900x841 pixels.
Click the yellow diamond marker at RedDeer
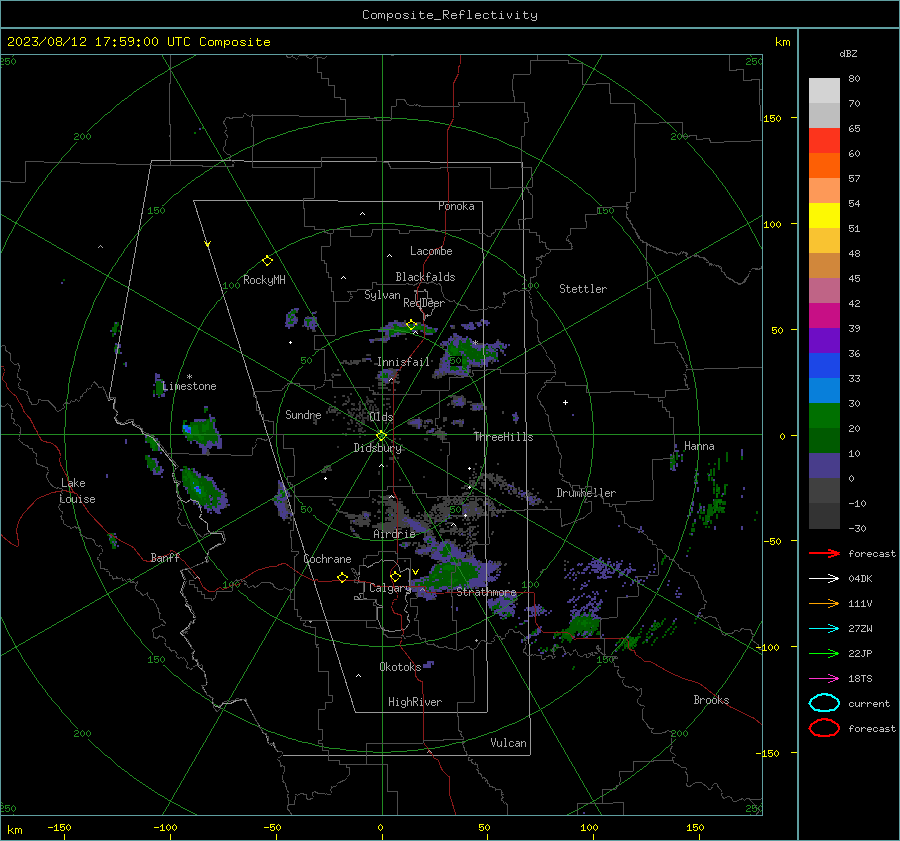[x=411, y=325]
